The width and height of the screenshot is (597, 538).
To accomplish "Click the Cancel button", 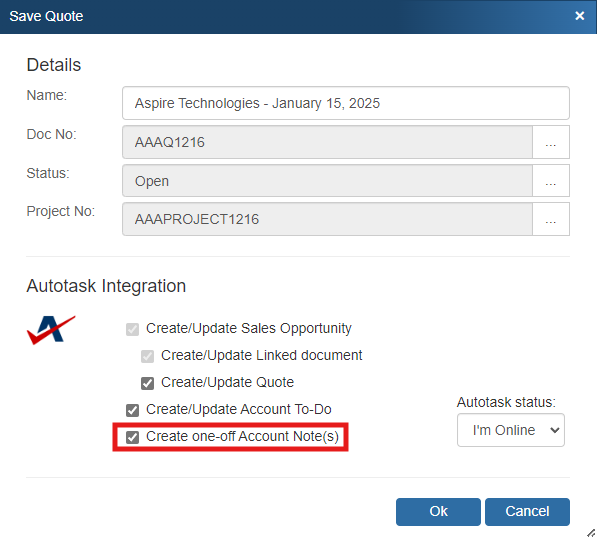I will [527, 512].
